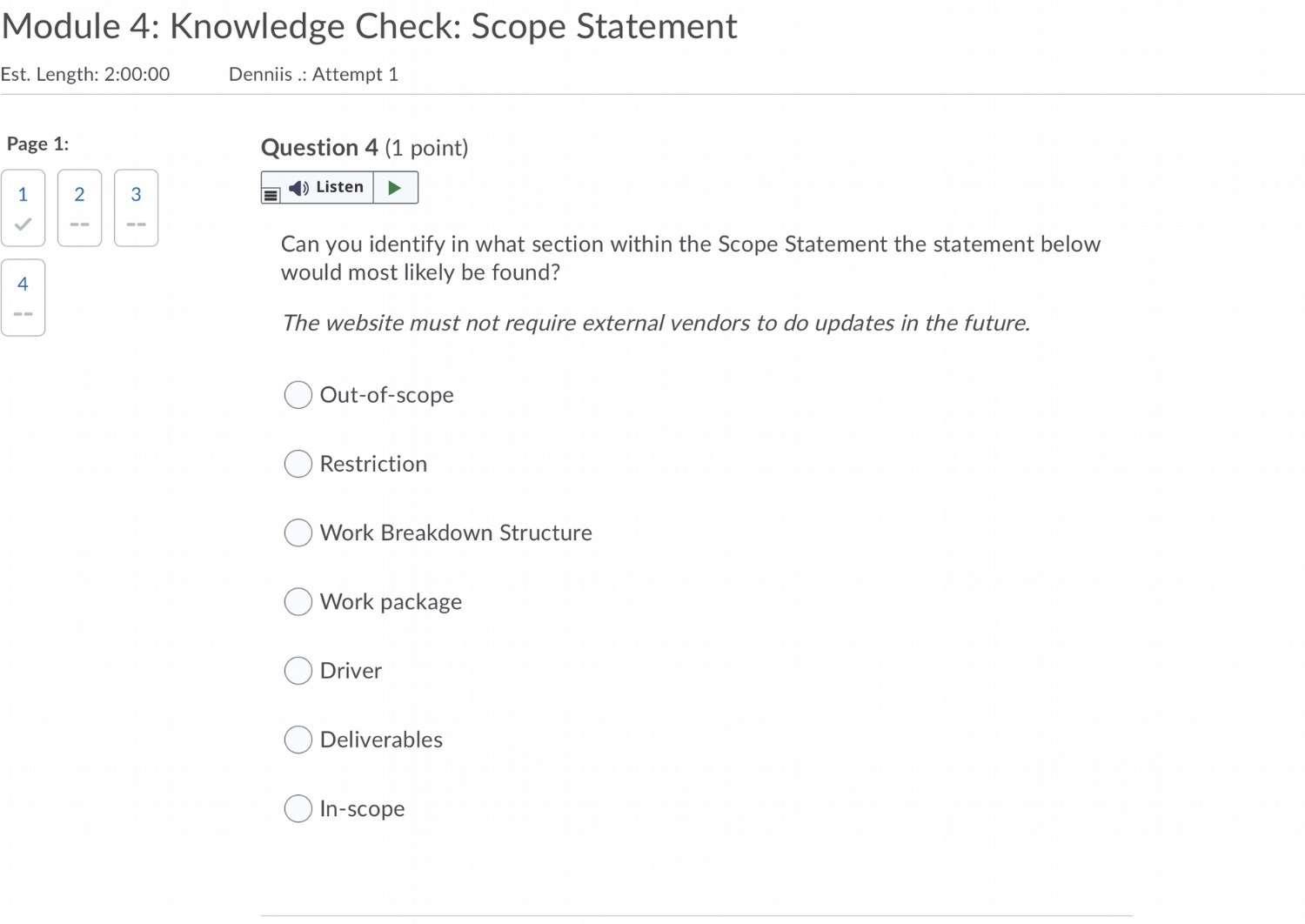This screenshot has width=1305, height=924.
Task: Click the Denniis Attempt 1 label
Action: [312, 74]
